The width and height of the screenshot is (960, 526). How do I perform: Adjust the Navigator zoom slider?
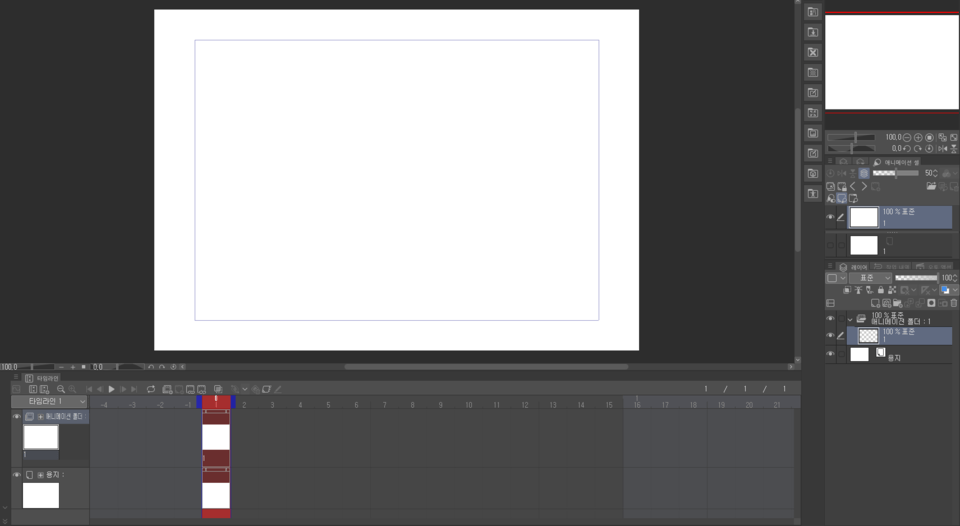click(851, 137)
